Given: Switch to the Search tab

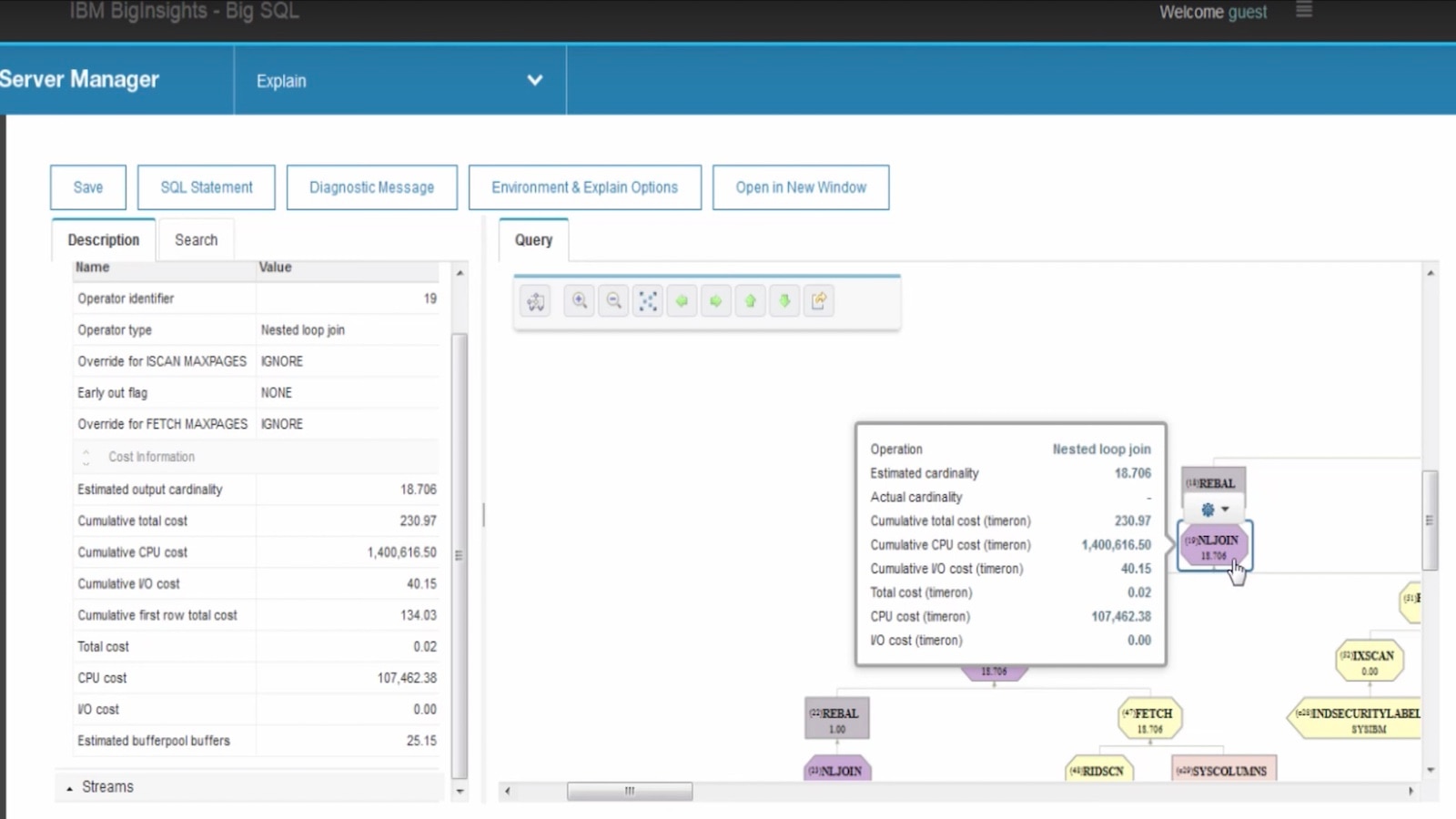Looking at the screenshot, I should (x=196, y=239).
